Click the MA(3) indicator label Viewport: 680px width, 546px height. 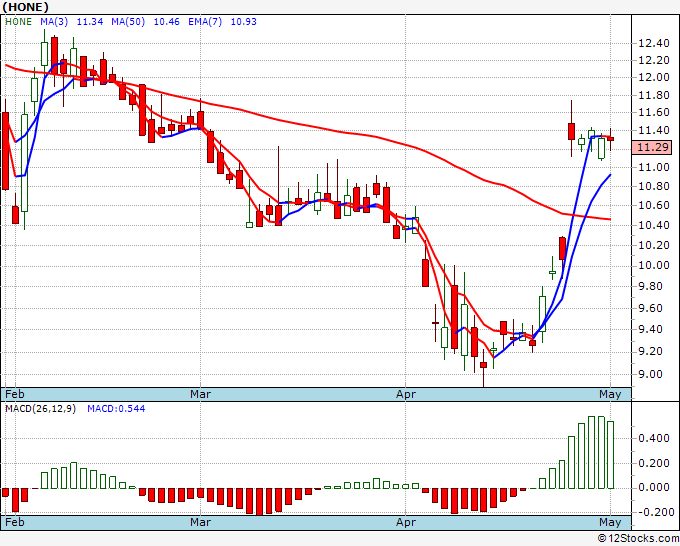(54, 22)
